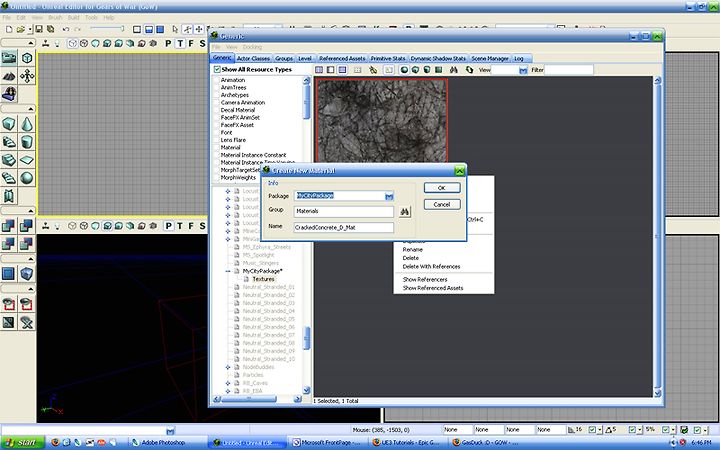Click the Add Special Brush icon
720x450 pixels.
pyautogui.click(x=9, y=274)
